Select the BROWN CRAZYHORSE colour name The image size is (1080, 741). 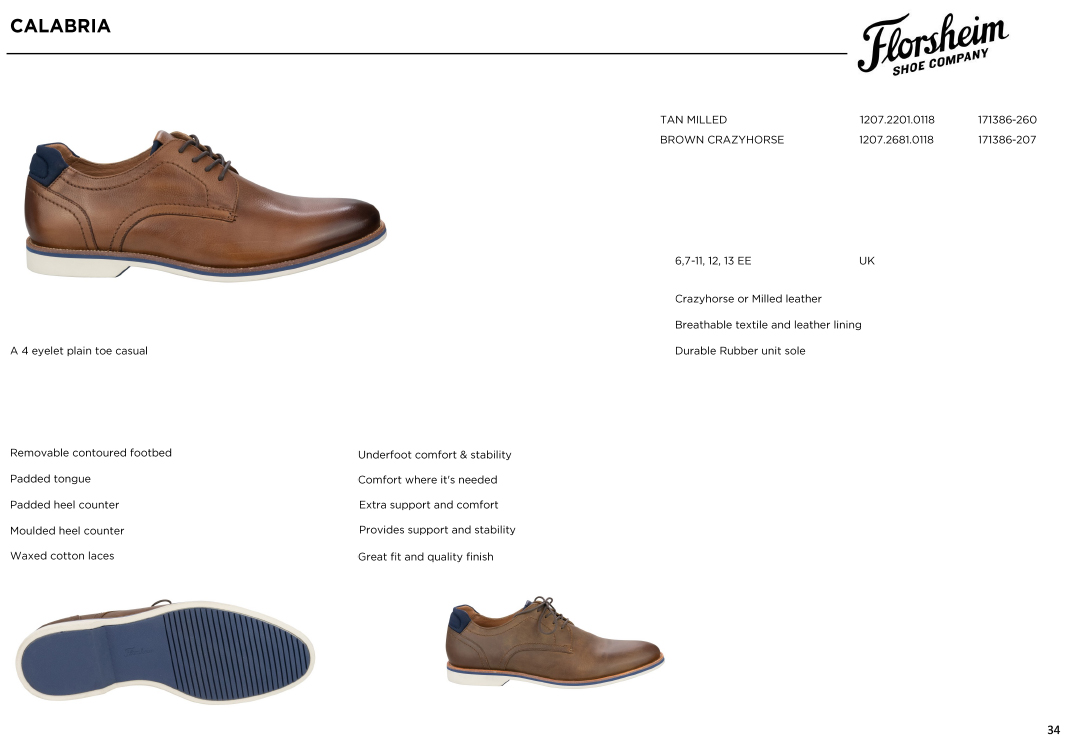click(x=722, y=140)
